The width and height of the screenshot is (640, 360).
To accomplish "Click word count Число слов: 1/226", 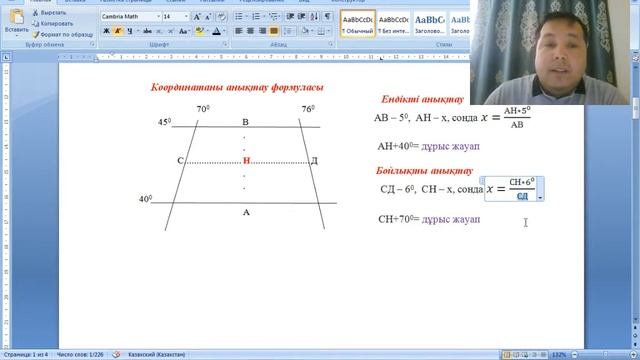I will pyautogui.click(x=80, y=355).
